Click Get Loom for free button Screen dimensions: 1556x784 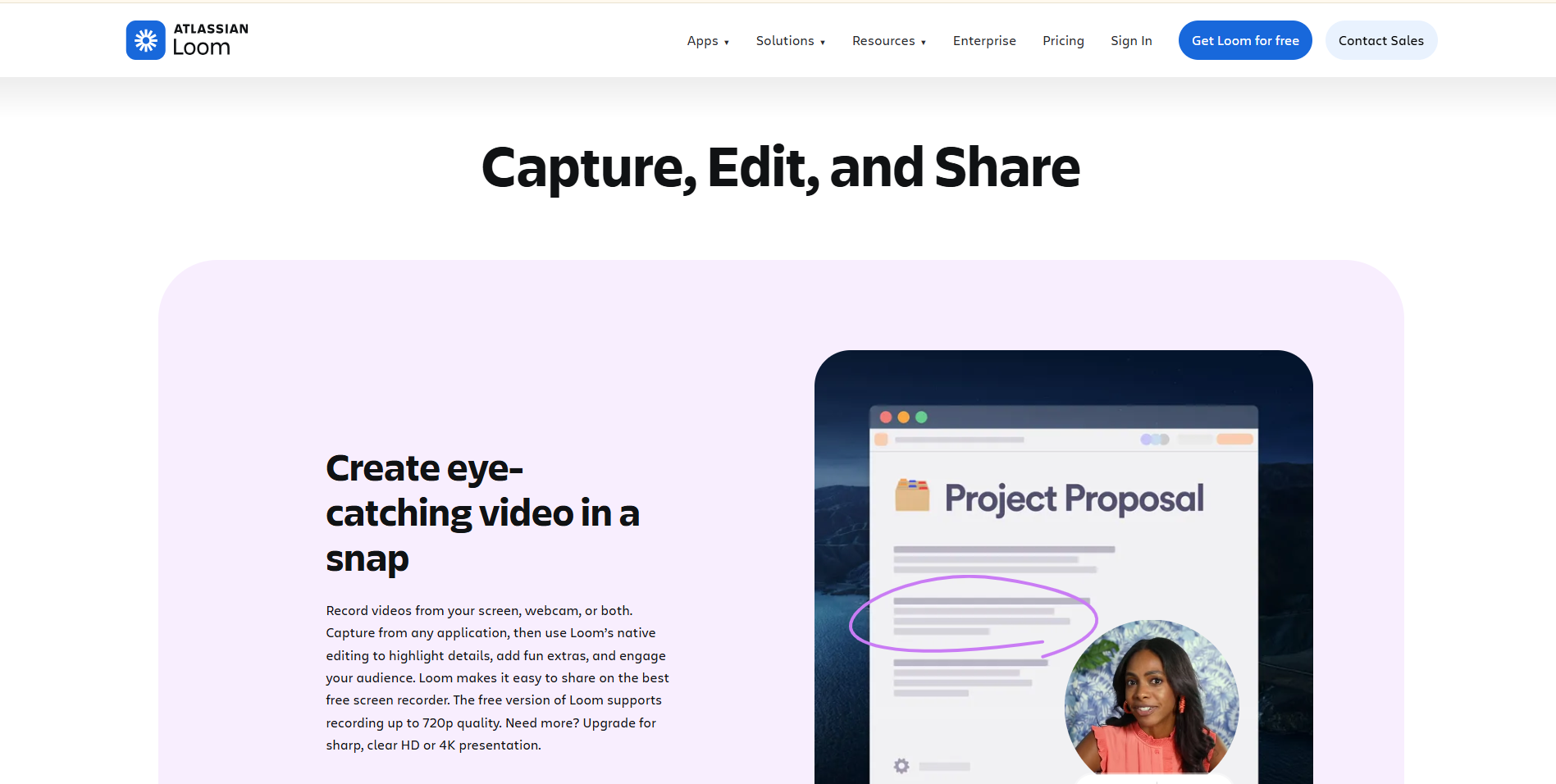pos(1245,40)
